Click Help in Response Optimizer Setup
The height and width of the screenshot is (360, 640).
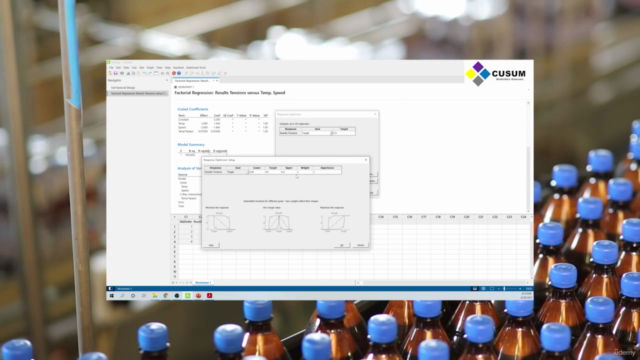point(211,245)
